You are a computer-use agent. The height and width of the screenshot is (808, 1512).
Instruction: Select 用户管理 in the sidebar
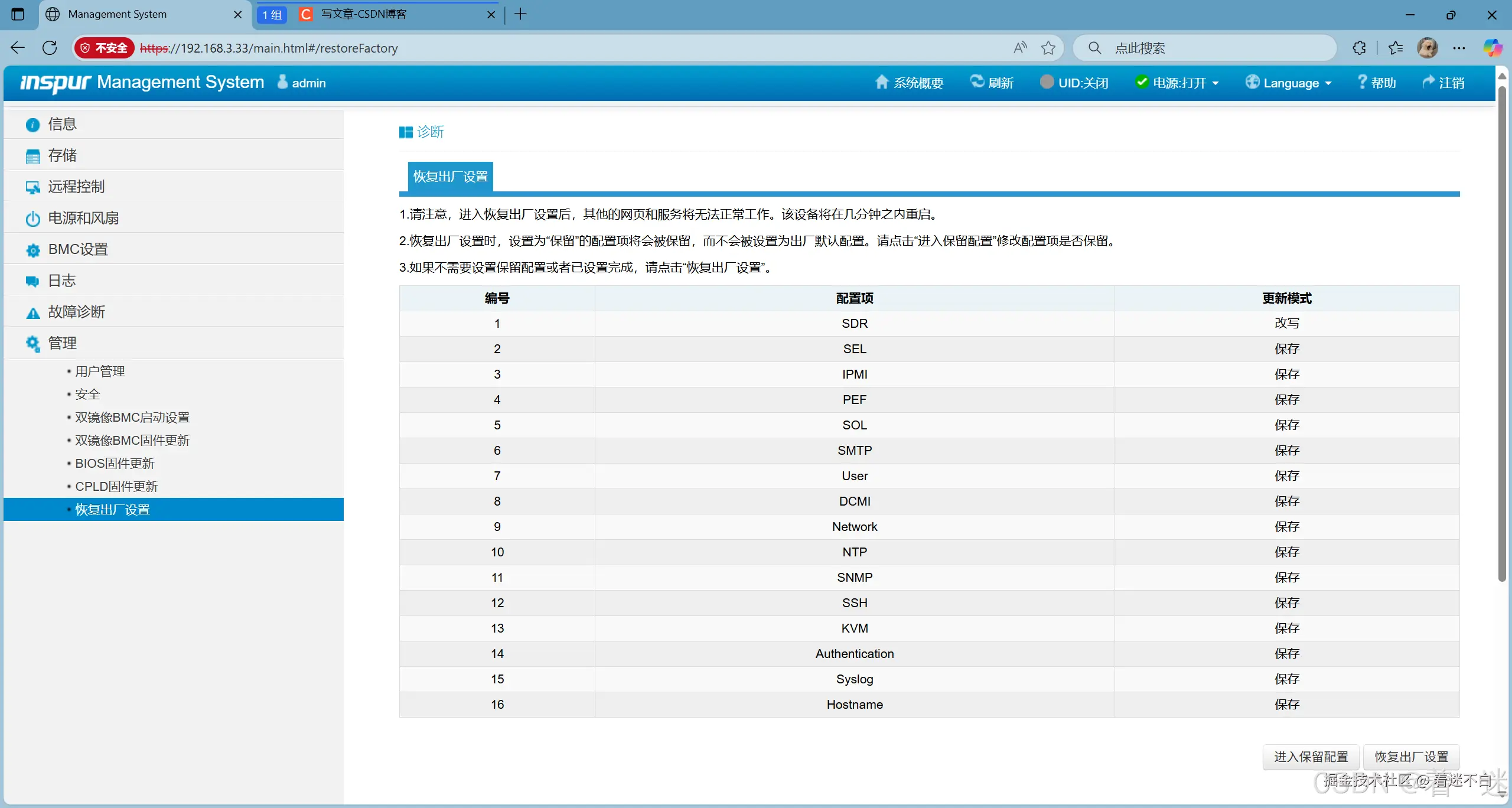coord(100,372)
